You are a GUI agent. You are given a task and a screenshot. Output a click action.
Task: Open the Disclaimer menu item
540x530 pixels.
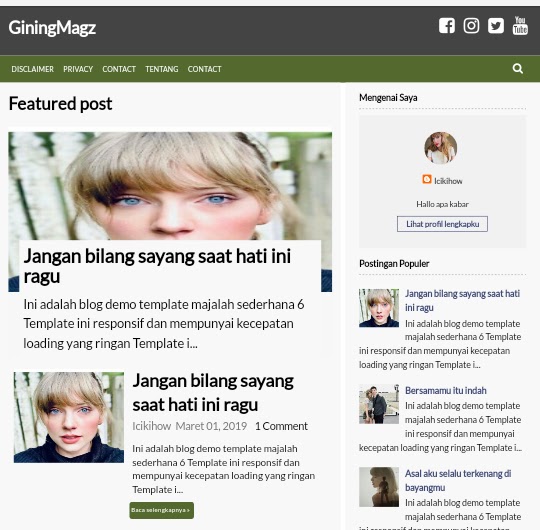[x=32, y=69]
